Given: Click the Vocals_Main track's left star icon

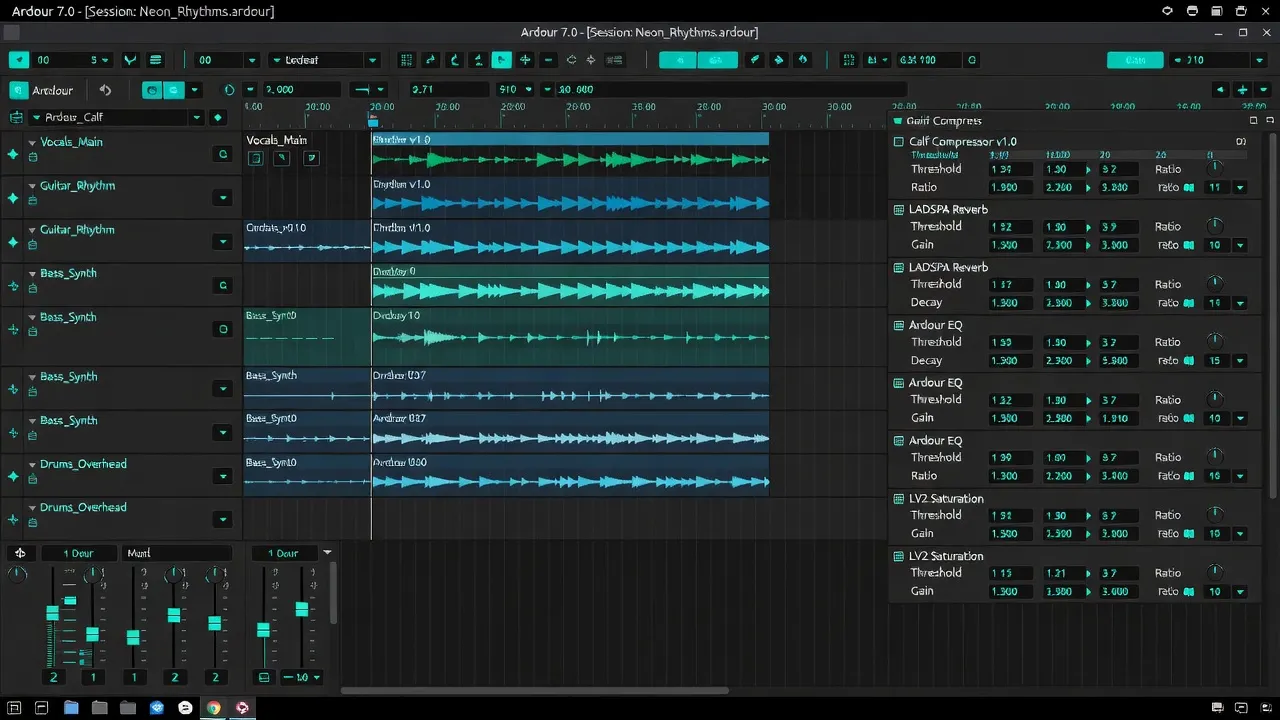Looking at the screenshot, I should 13,155.
